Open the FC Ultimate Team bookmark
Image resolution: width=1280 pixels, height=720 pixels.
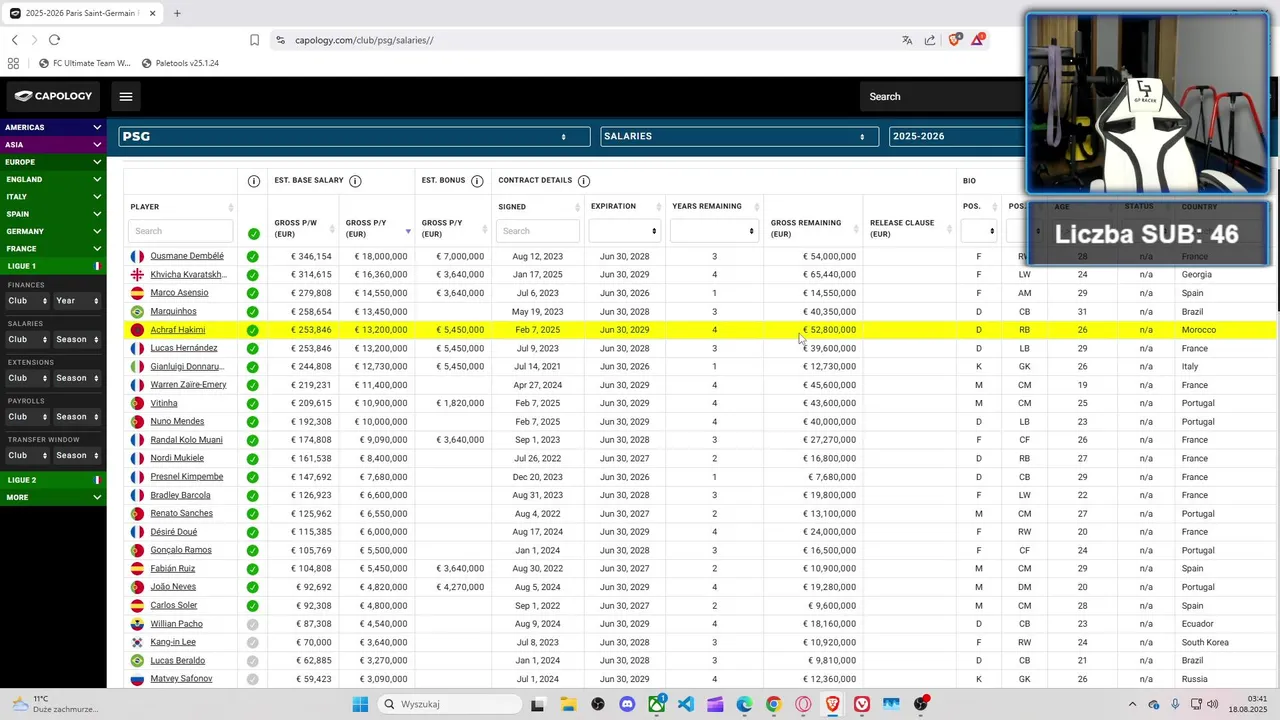pyautogui.click(x=85, y=63)
